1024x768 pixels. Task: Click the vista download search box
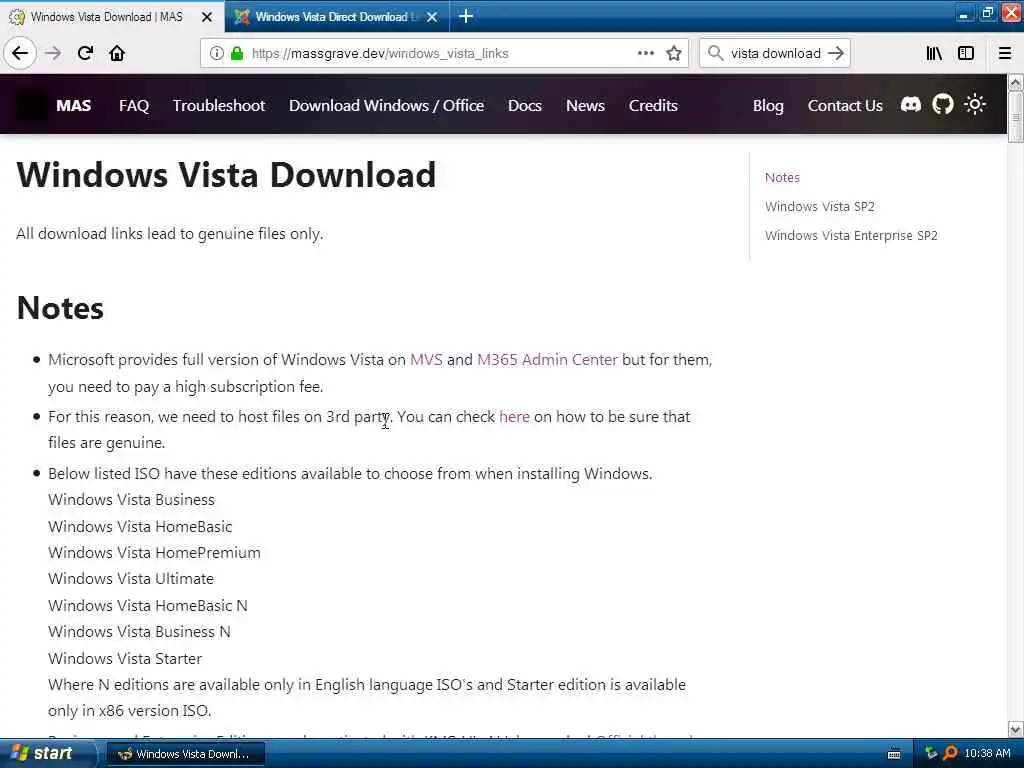click(775, 53)
